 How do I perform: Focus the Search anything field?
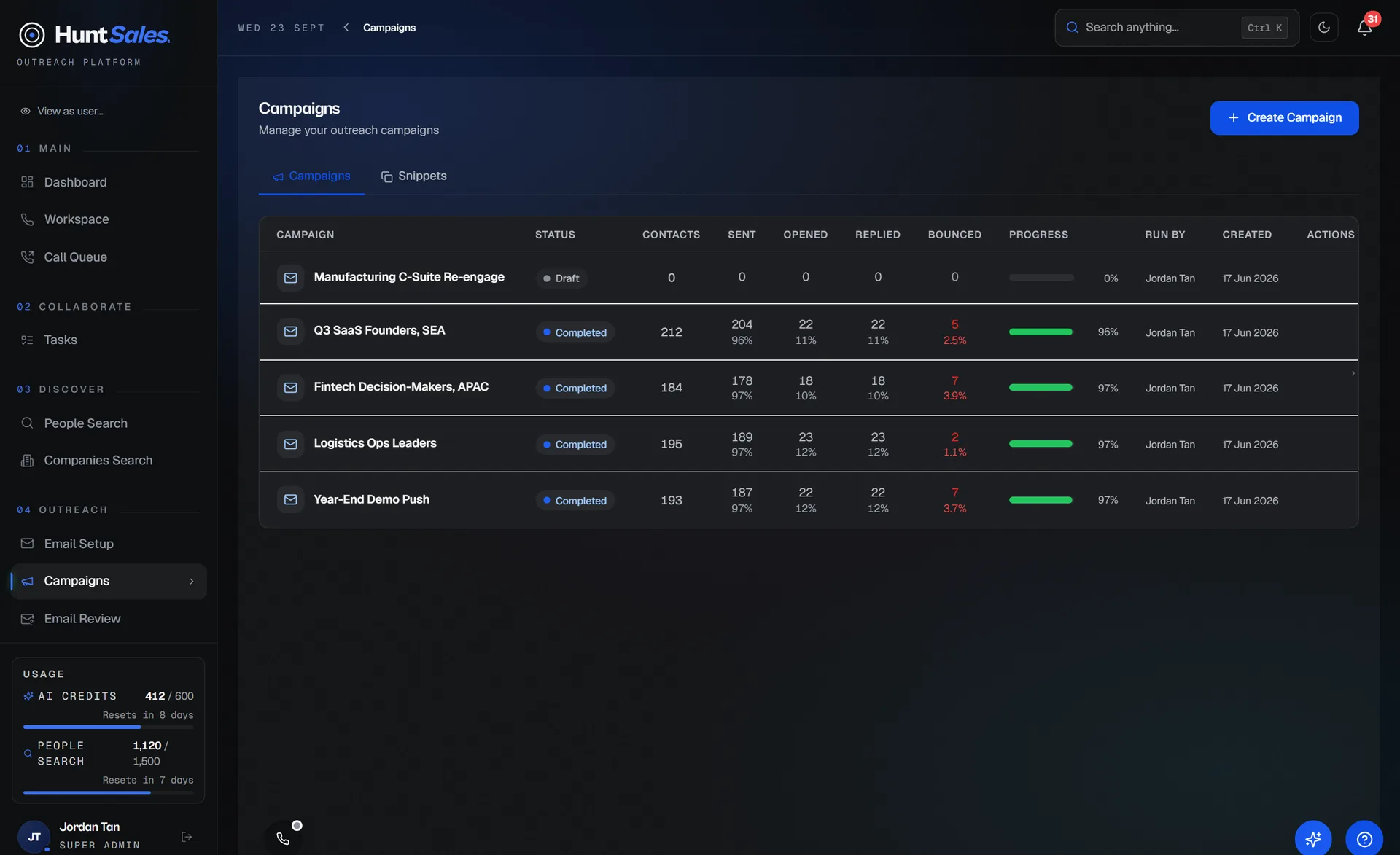tap(1176, 28)
